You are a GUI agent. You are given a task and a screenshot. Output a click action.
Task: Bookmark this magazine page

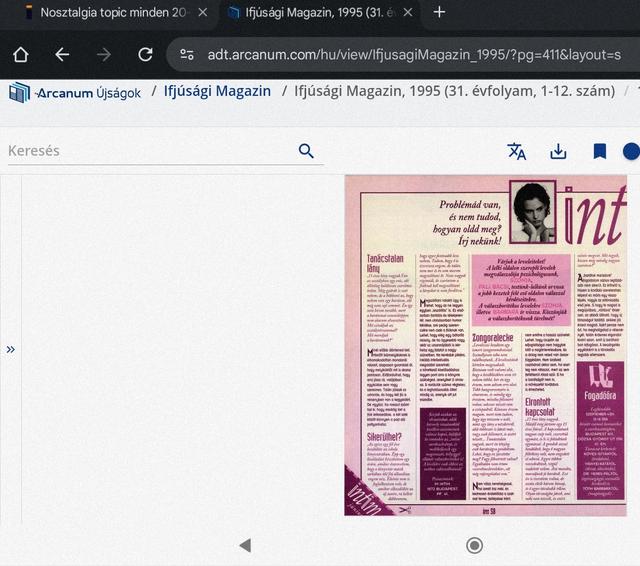pyautogui.click(x=599, y=151)
